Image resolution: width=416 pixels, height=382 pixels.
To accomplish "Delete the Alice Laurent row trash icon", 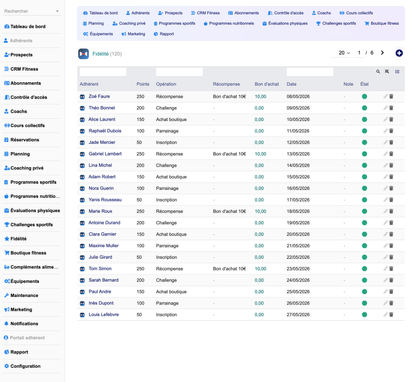I will 391,119.
